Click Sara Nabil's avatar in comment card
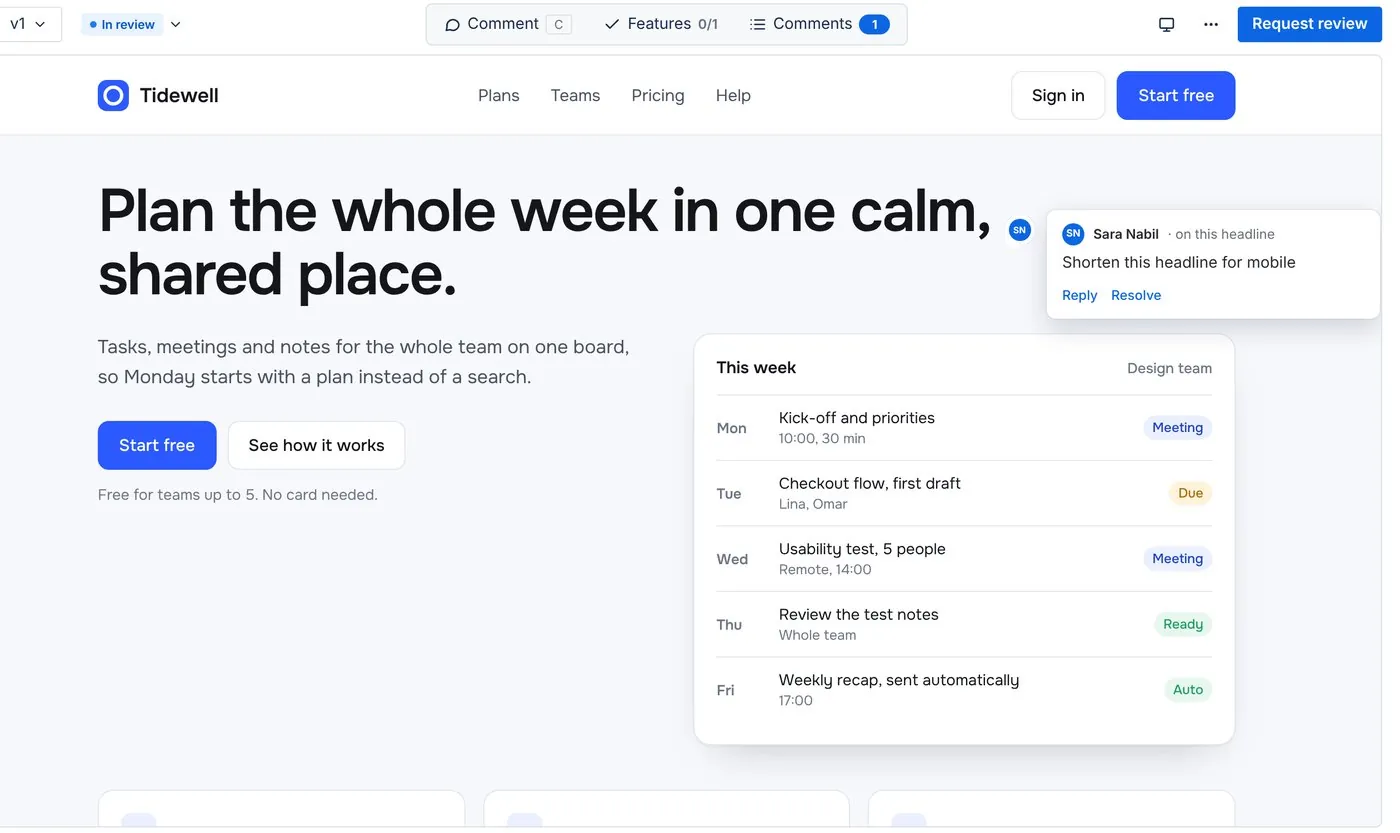 (x=1073, y=234)
